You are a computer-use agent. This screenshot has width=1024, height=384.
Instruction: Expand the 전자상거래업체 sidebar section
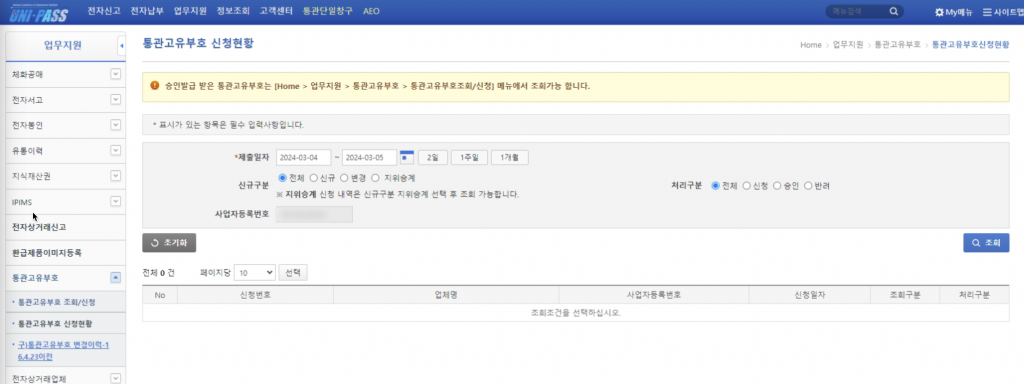click(116, 378)
